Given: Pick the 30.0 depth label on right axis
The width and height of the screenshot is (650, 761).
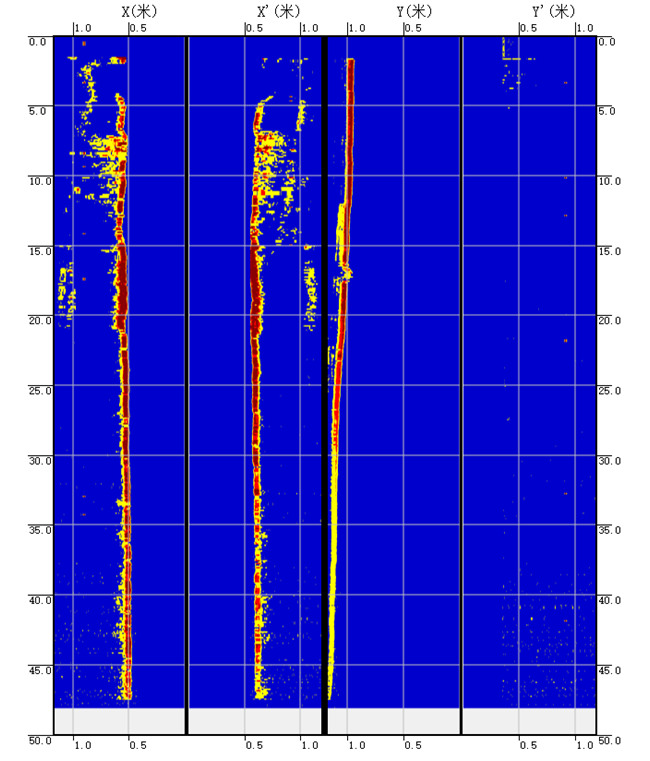Looking at the screenshot, I should (x=609, y=461).
